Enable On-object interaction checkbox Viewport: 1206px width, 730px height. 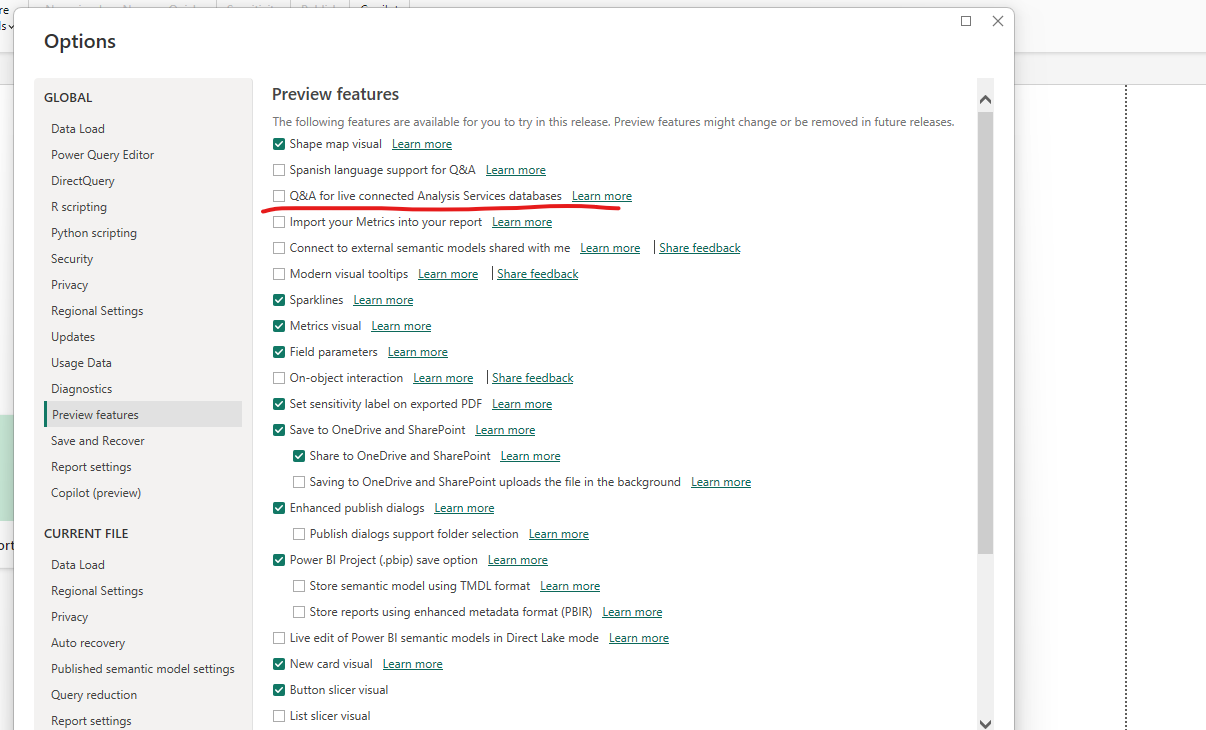(279, 378)
